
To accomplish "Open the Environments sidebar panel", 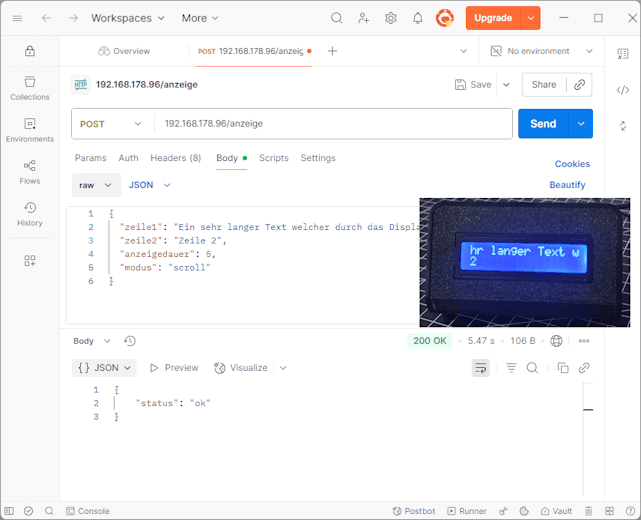I will (x=29, y=129).
